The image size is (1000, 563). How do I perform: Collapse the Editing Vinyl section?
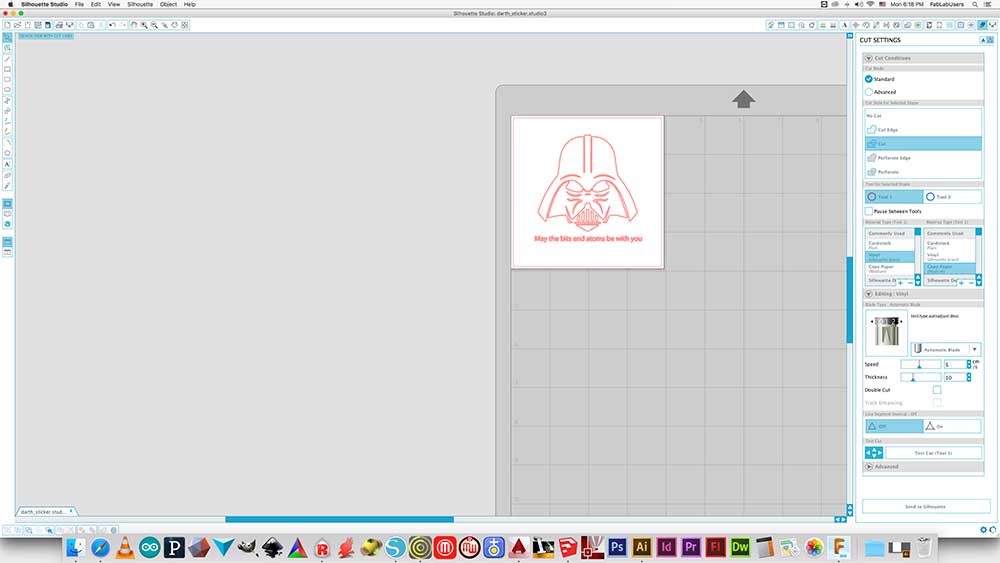869,294
